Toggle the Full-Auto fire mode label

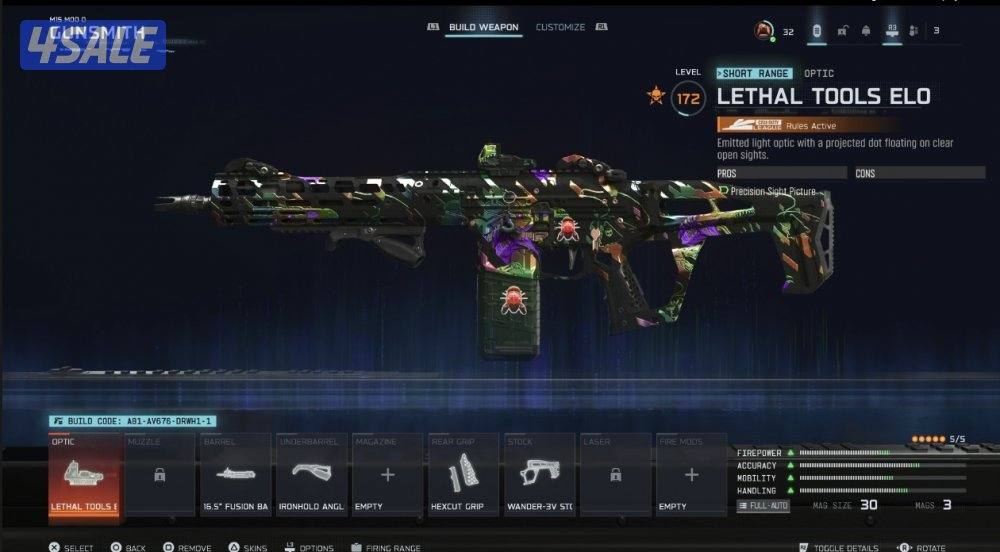click(763, 505)
